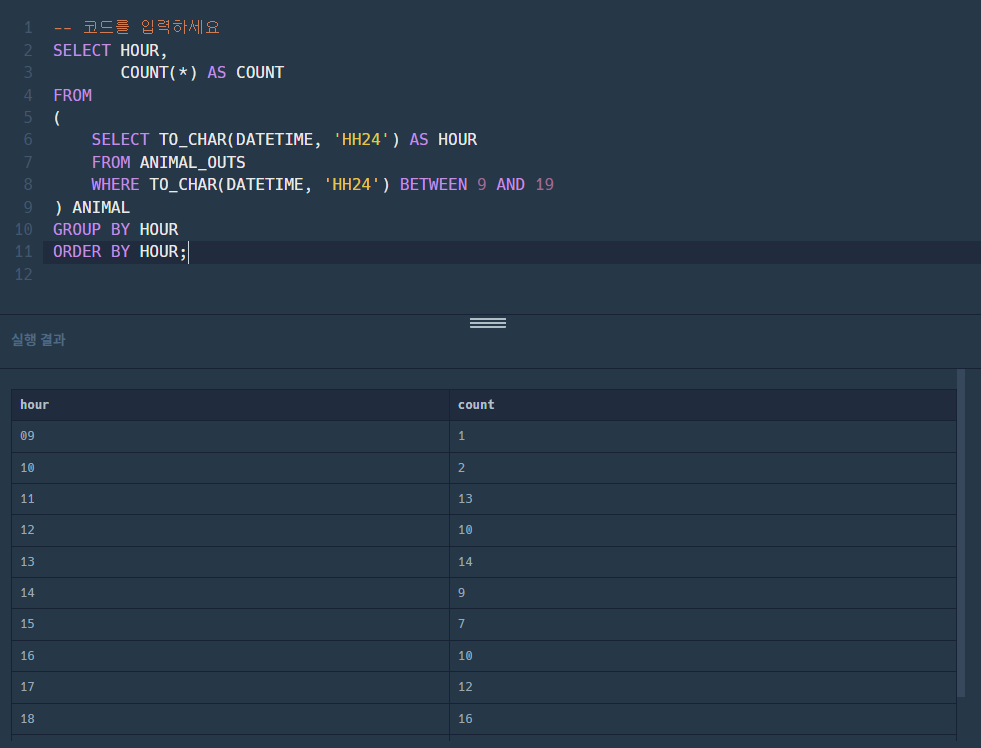Screen dimensions: 981x748
Task: Click 'COUNT(*) AS COUNT' in the editor
Action: pos(202,73)
